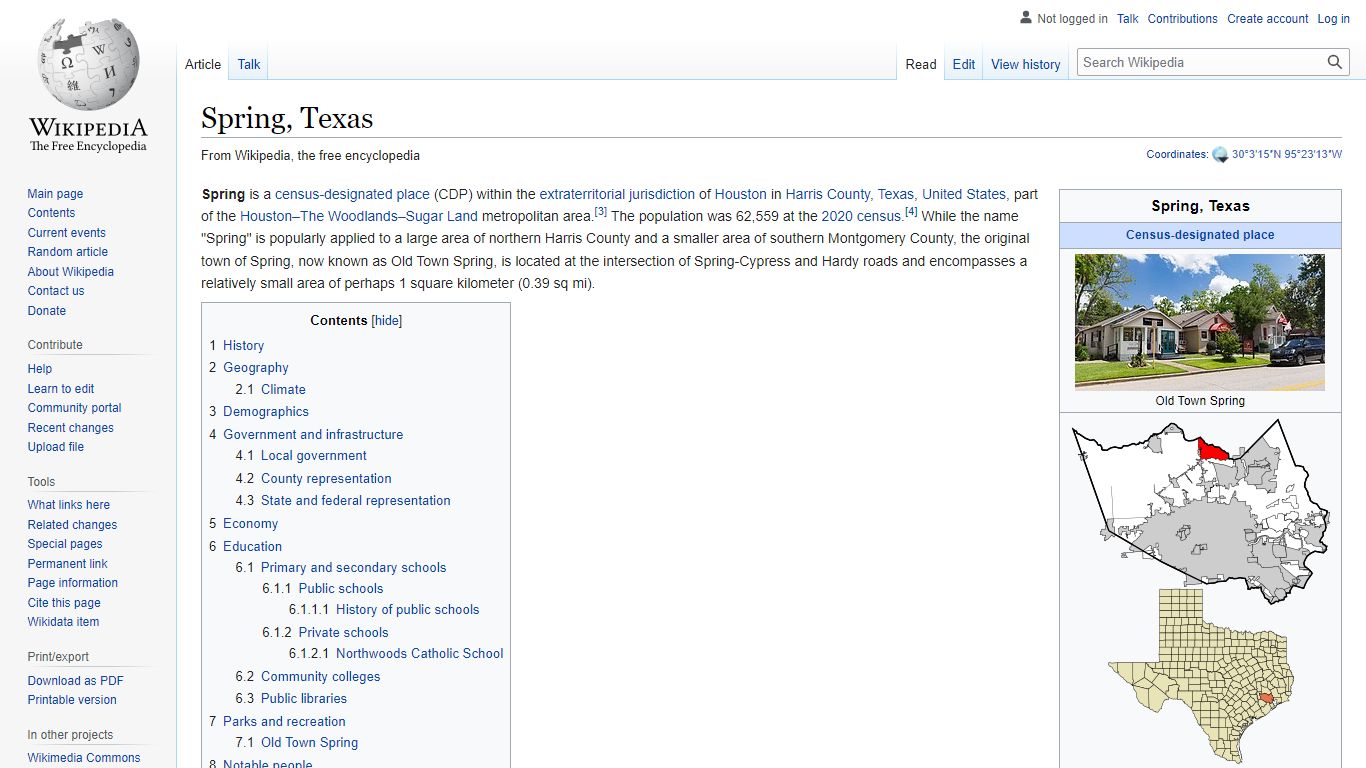This screenshot has height=768, width=1366.
Task: Click the coordinates 30°3′15″N 95°23′13″W link
Action: pos(1287,154)
